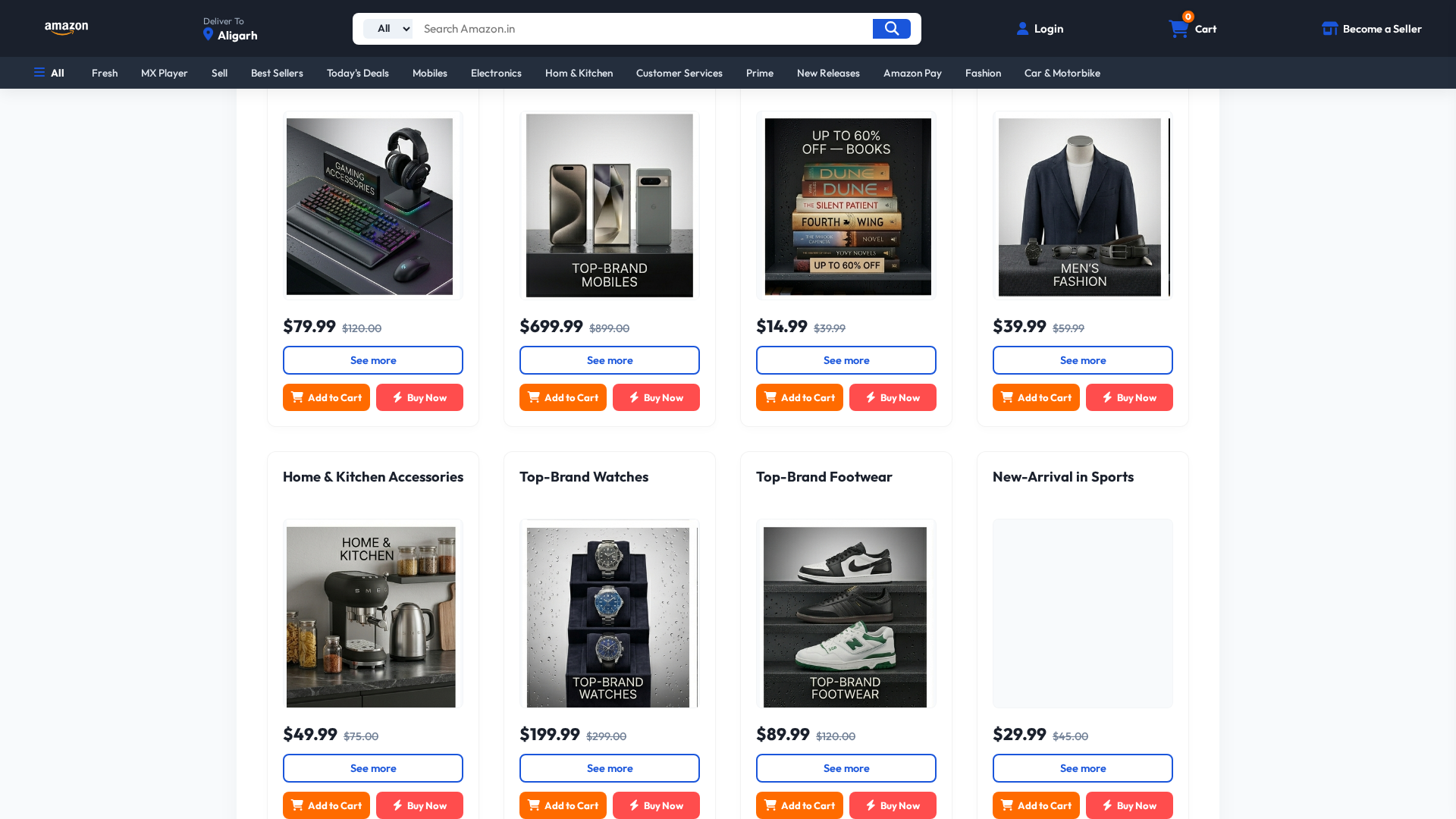Select Sell in the navigation bar

click(x=219, y=73)
